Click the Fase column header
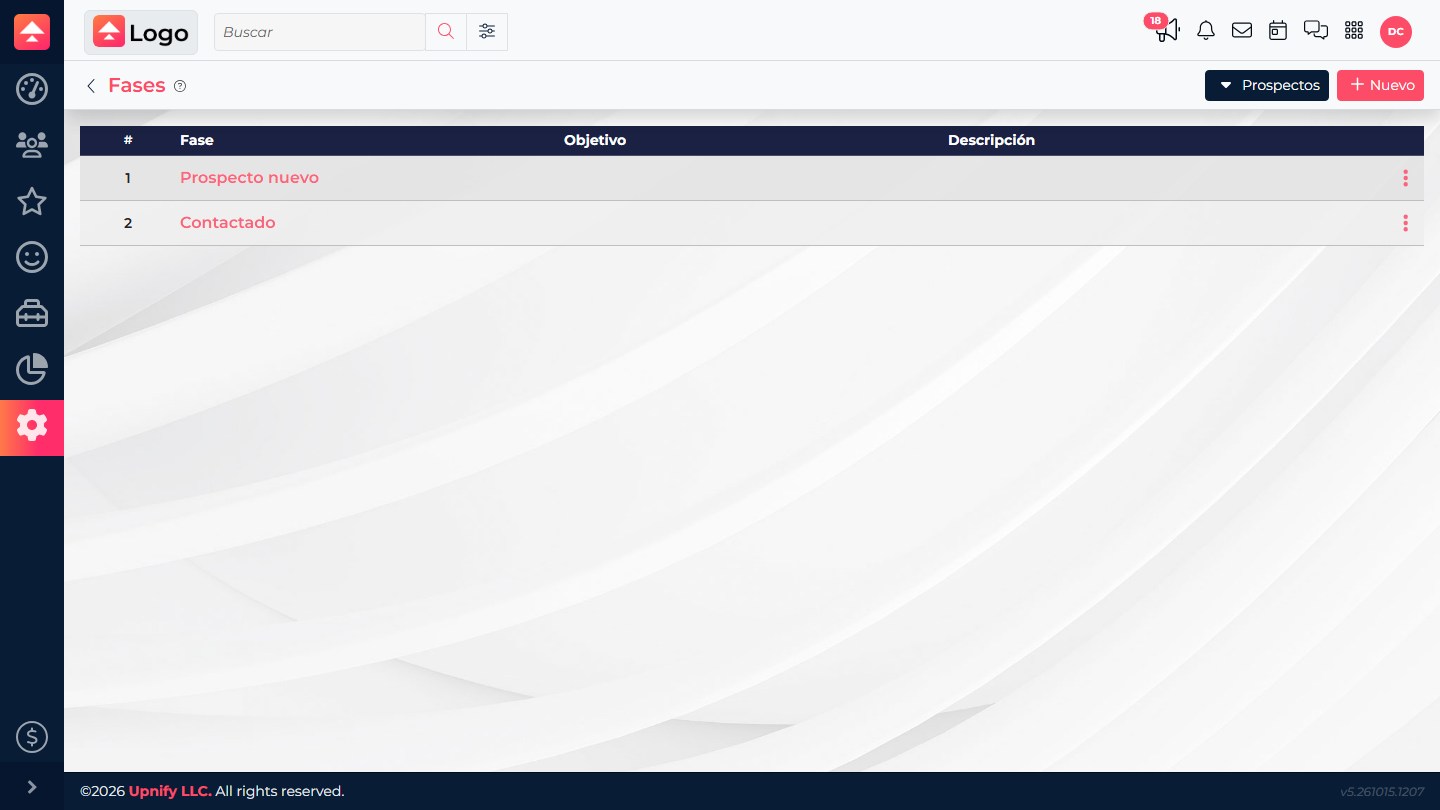 (x=197, y=140)
